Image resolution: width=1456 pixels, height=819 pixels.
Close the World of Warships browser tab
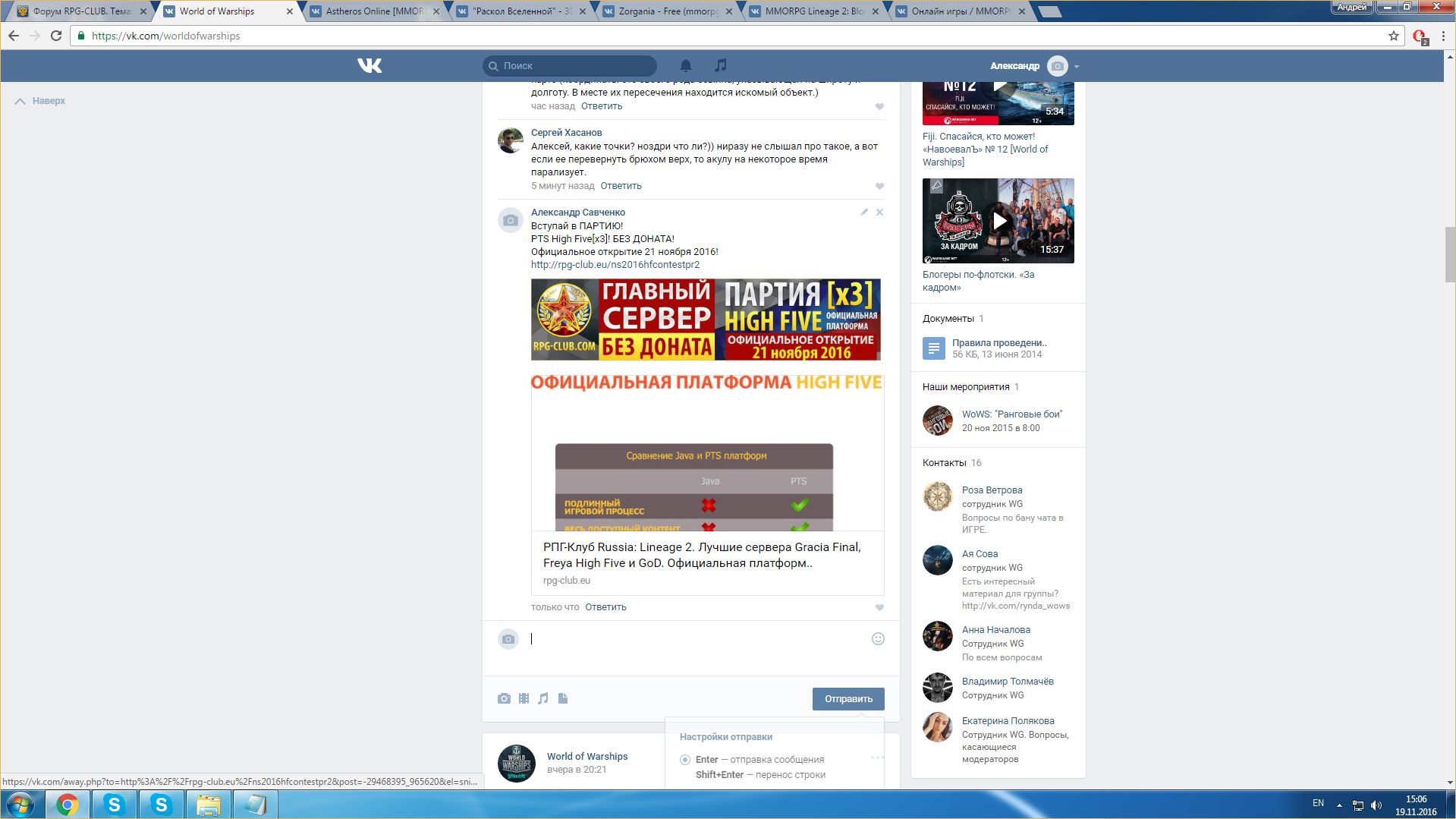click(x=290, y=11)
